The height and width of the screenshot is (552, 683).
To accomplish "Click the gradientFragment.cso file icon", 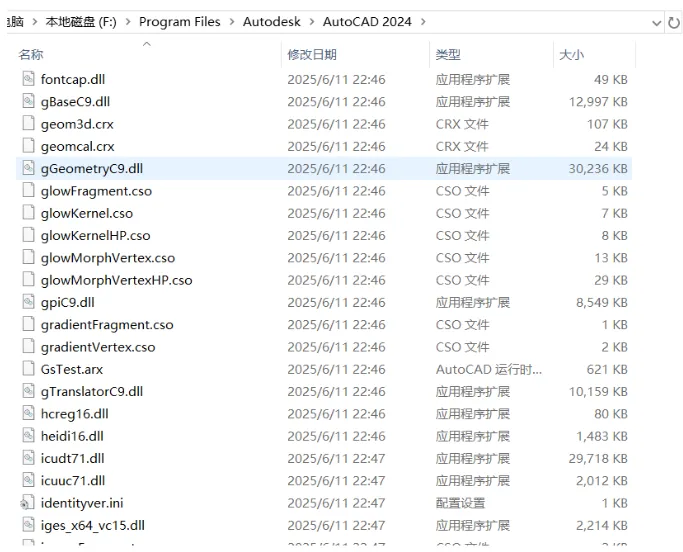I will click(28, 324).
